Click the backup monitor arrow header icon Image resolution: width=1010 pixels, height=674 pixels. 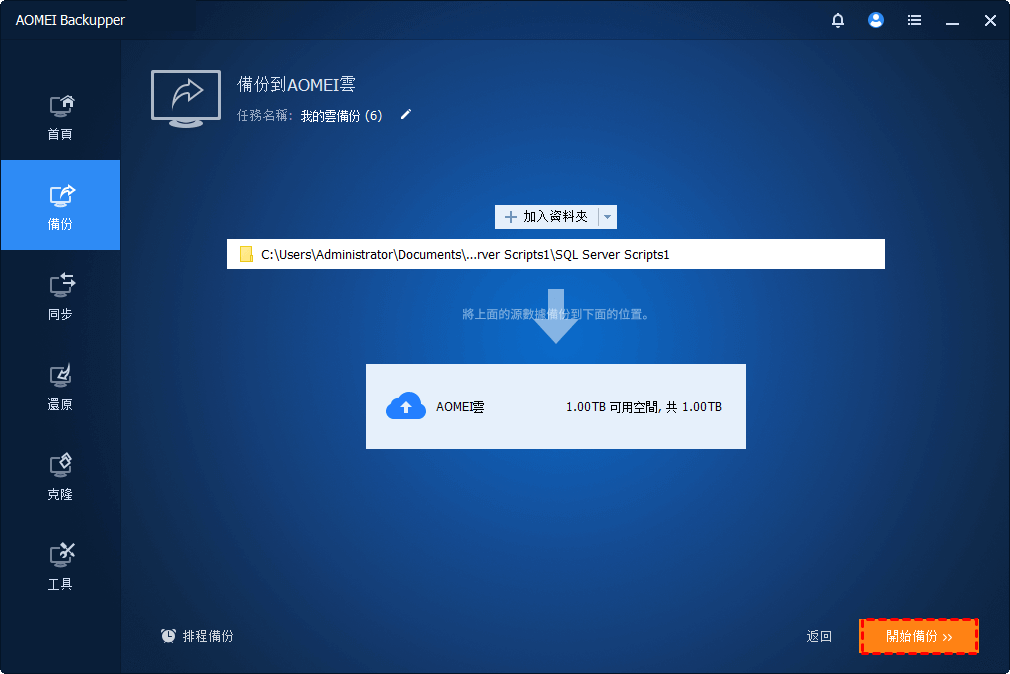coord(186,99)
